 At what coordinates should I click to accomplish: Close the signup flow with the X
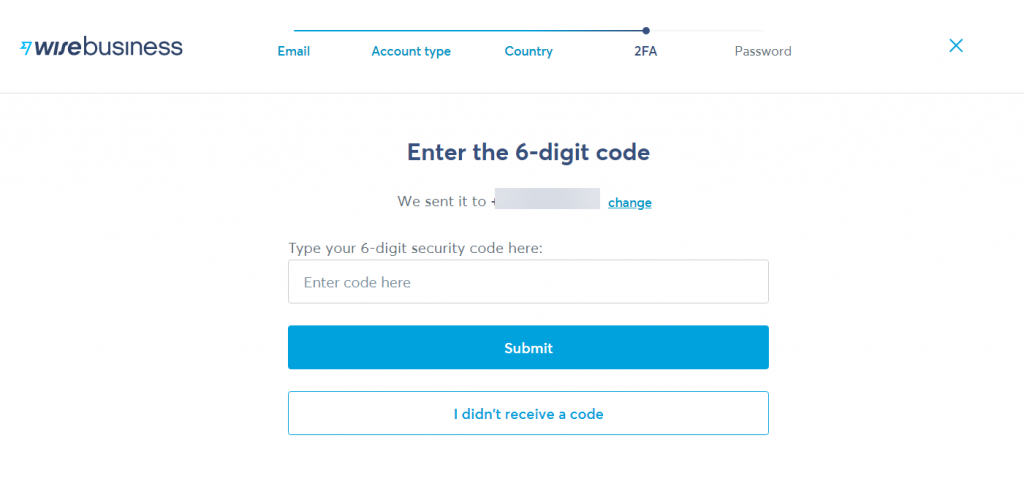coord(956,45)
